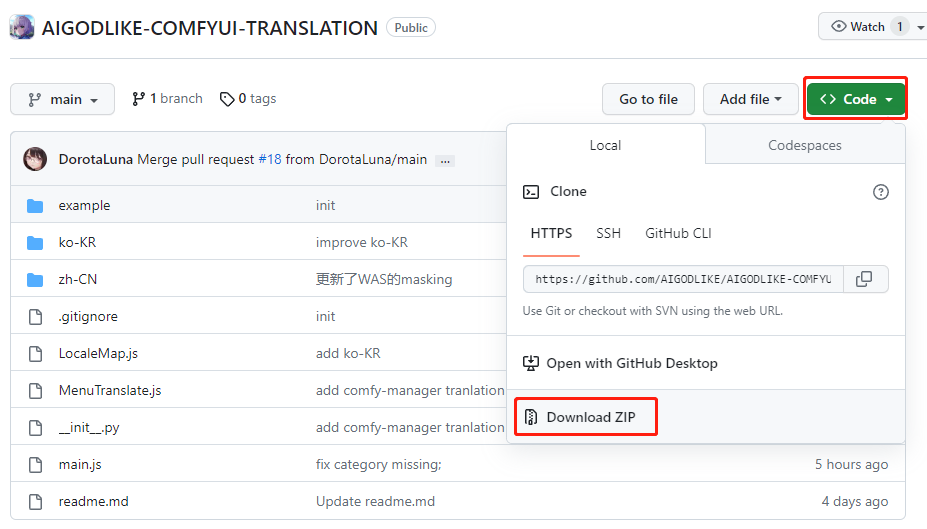Click Open with GitHub Desktop

point(631,364)
